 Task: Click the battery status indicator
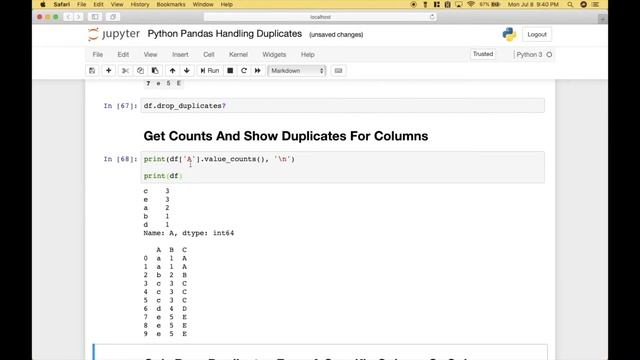490,4
